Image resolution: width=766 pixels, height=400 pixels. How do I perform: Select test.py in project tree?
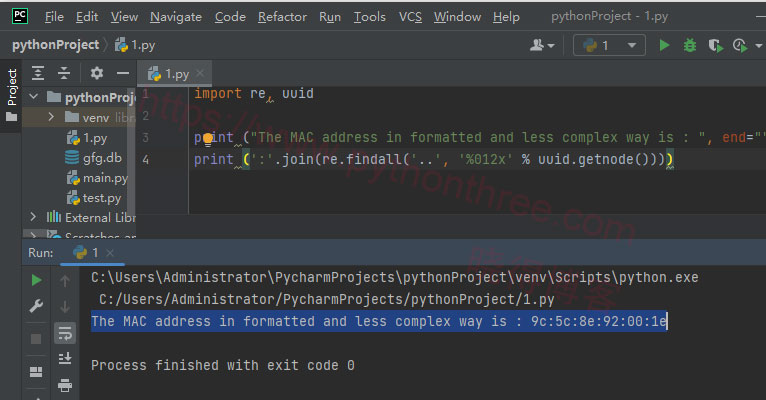click(x=94, y=198)
